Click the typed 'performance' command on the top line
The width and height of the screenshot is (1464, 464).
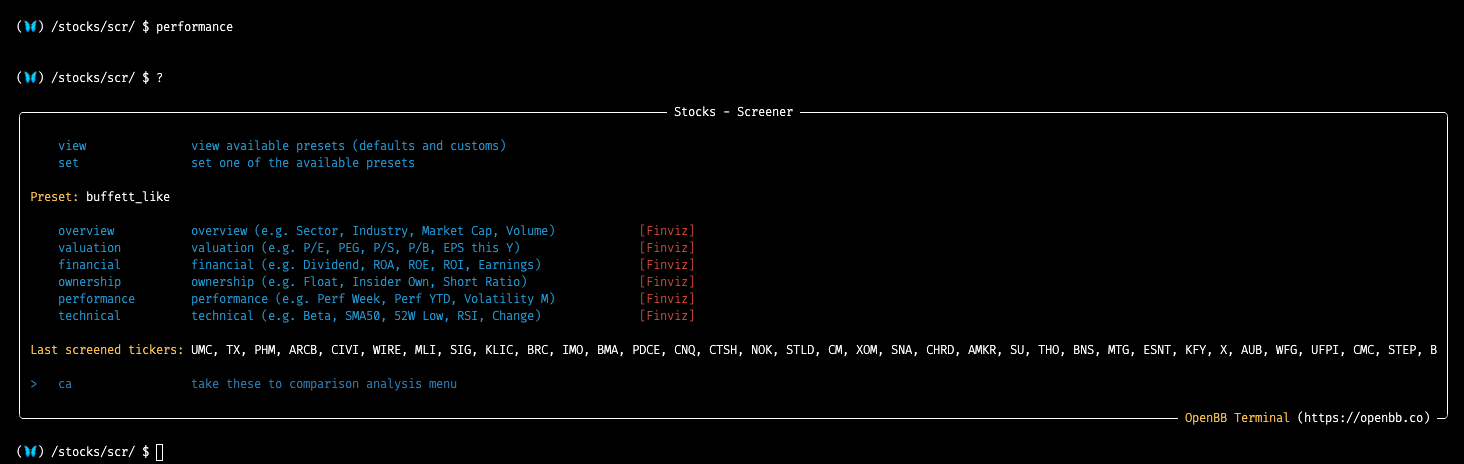point(194,27)
